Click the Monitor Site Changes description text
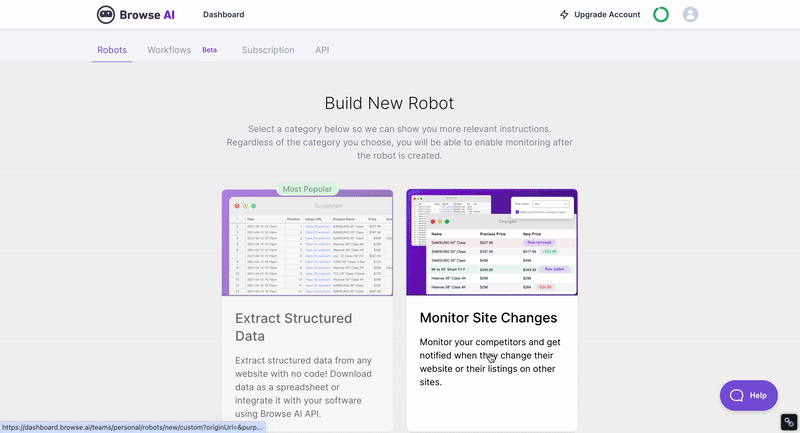The height and width of the screenshot is (433, 800). point(490,362)
